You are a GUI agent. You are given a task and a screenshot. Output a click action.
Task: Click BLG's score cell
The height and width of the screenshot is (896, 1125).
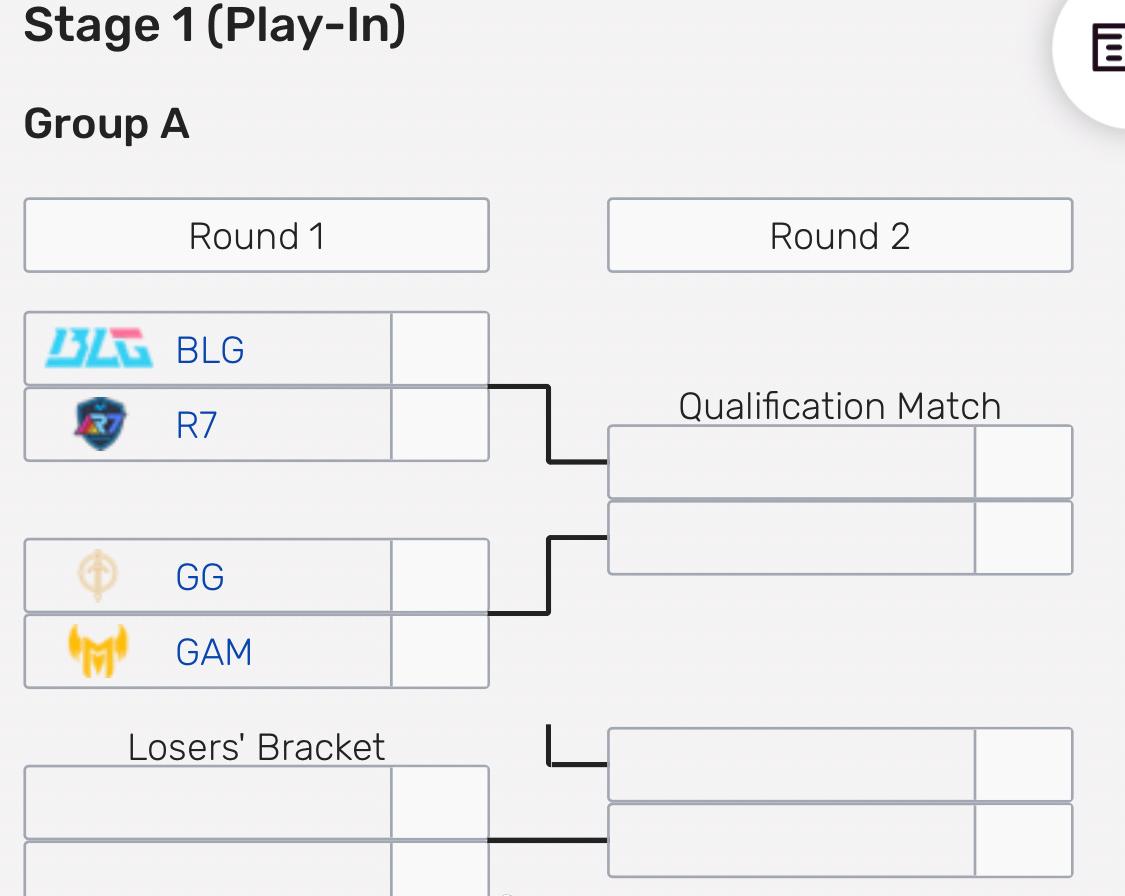[438, 349]
